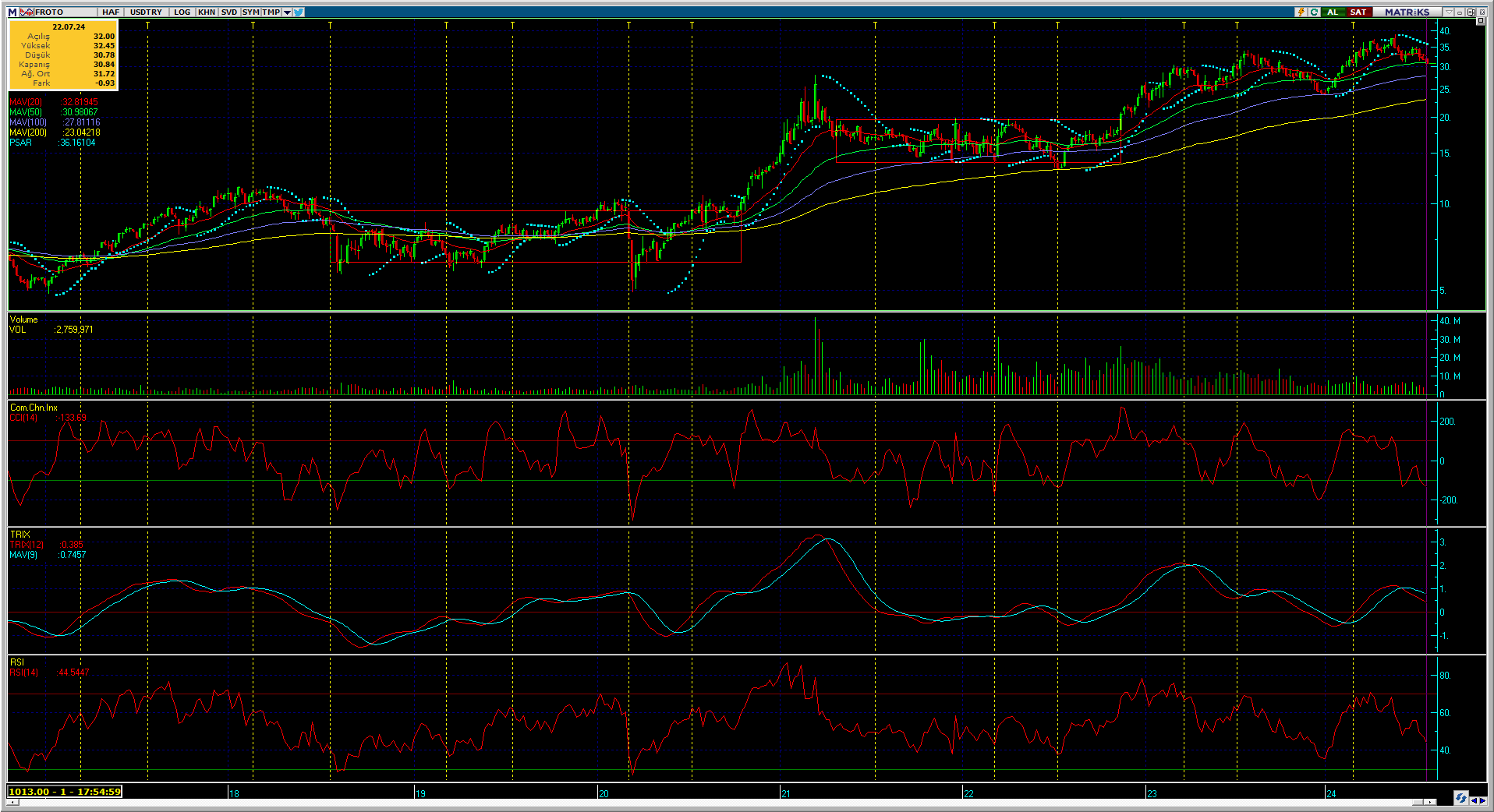Viewport: 1494px width, 812px height.
Task: Click the small square icon below window controls
Action: tap(1481, 20)
